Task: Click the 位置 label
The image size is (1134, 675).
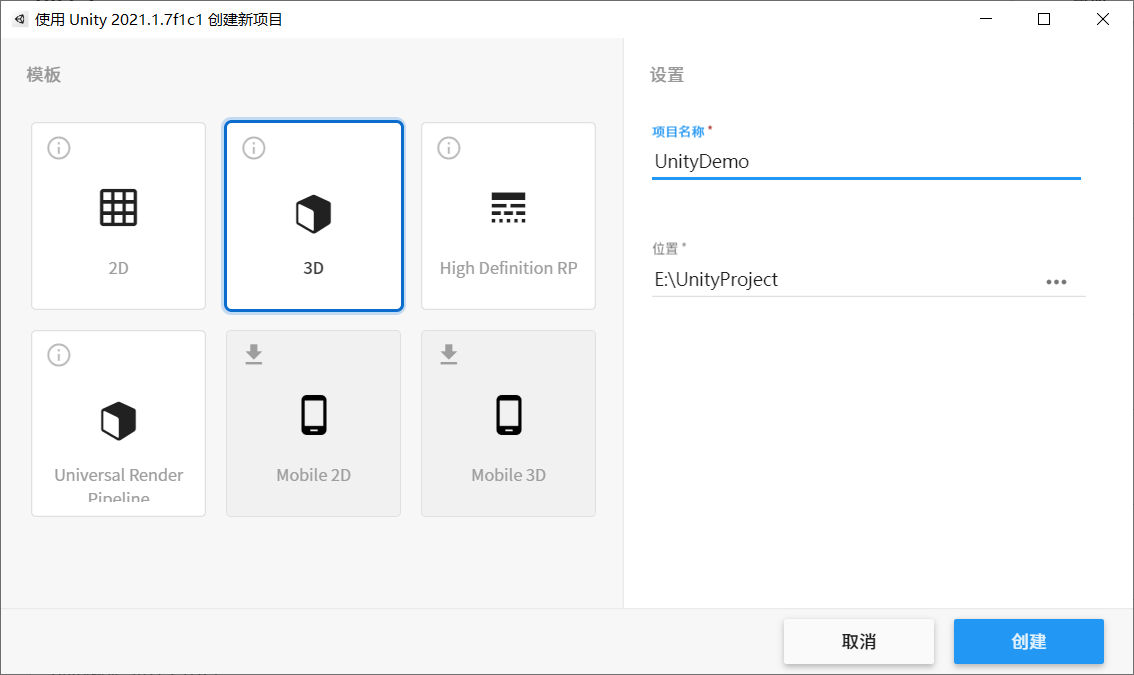Action: (665, 249)
